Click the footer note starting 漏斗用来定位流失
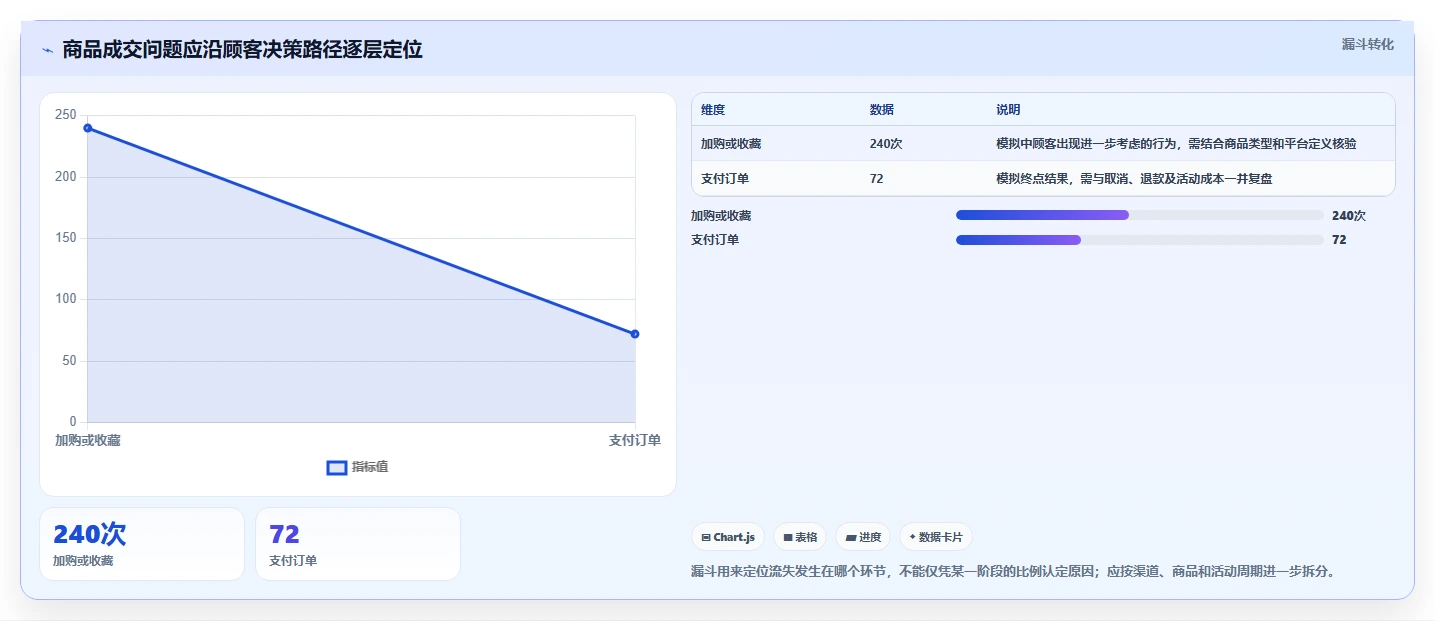The width and height of the screenshot is (1435, 621). click(x=1013, y=572)
